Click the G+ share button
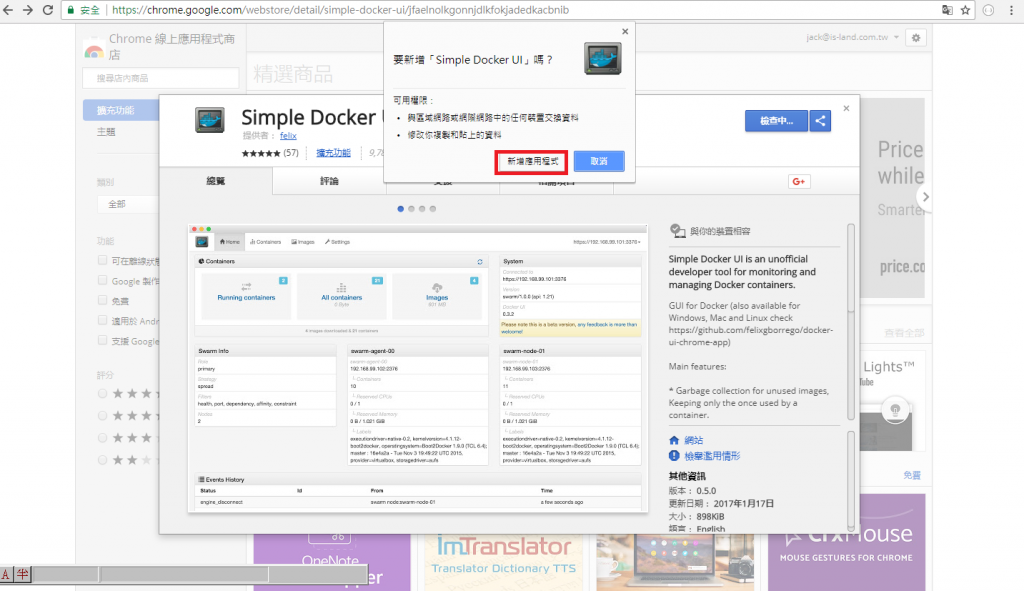Viewport: 1024px width, 591px height. click(799, 182)
